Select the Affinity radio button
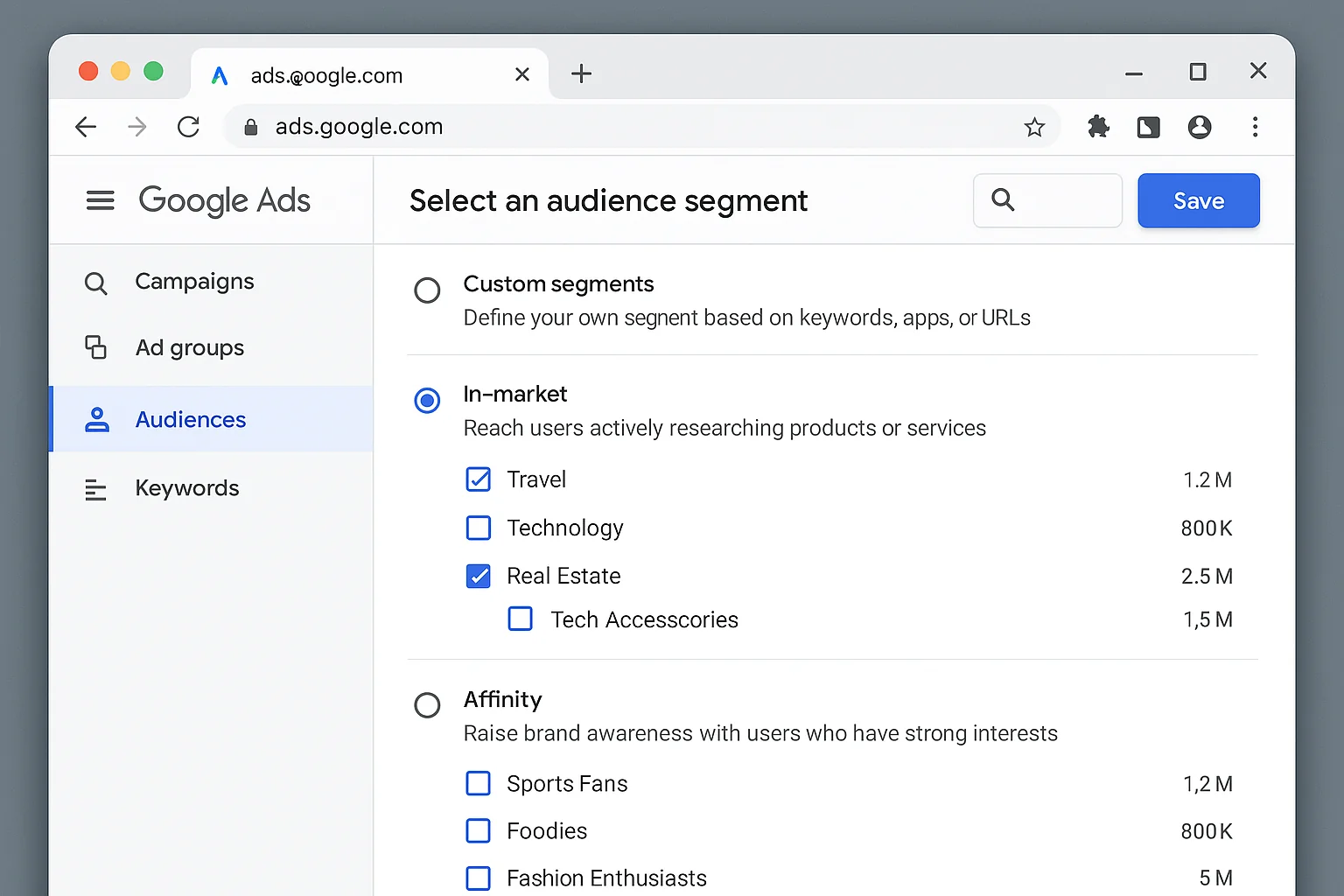This screenshot has height=896, width=1344. (x=427, y=704)
